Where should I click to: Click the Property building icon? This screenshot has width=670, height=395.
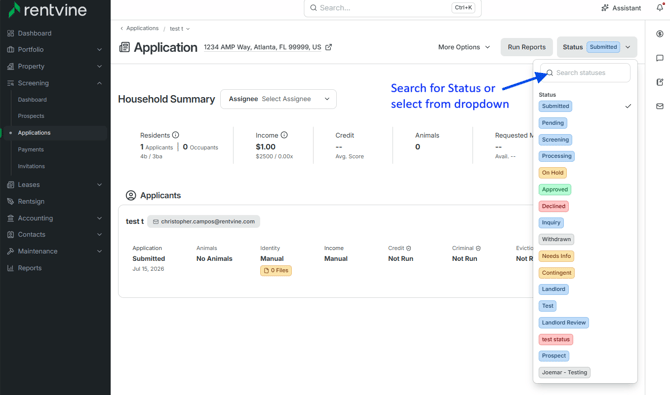click(11, 66)
